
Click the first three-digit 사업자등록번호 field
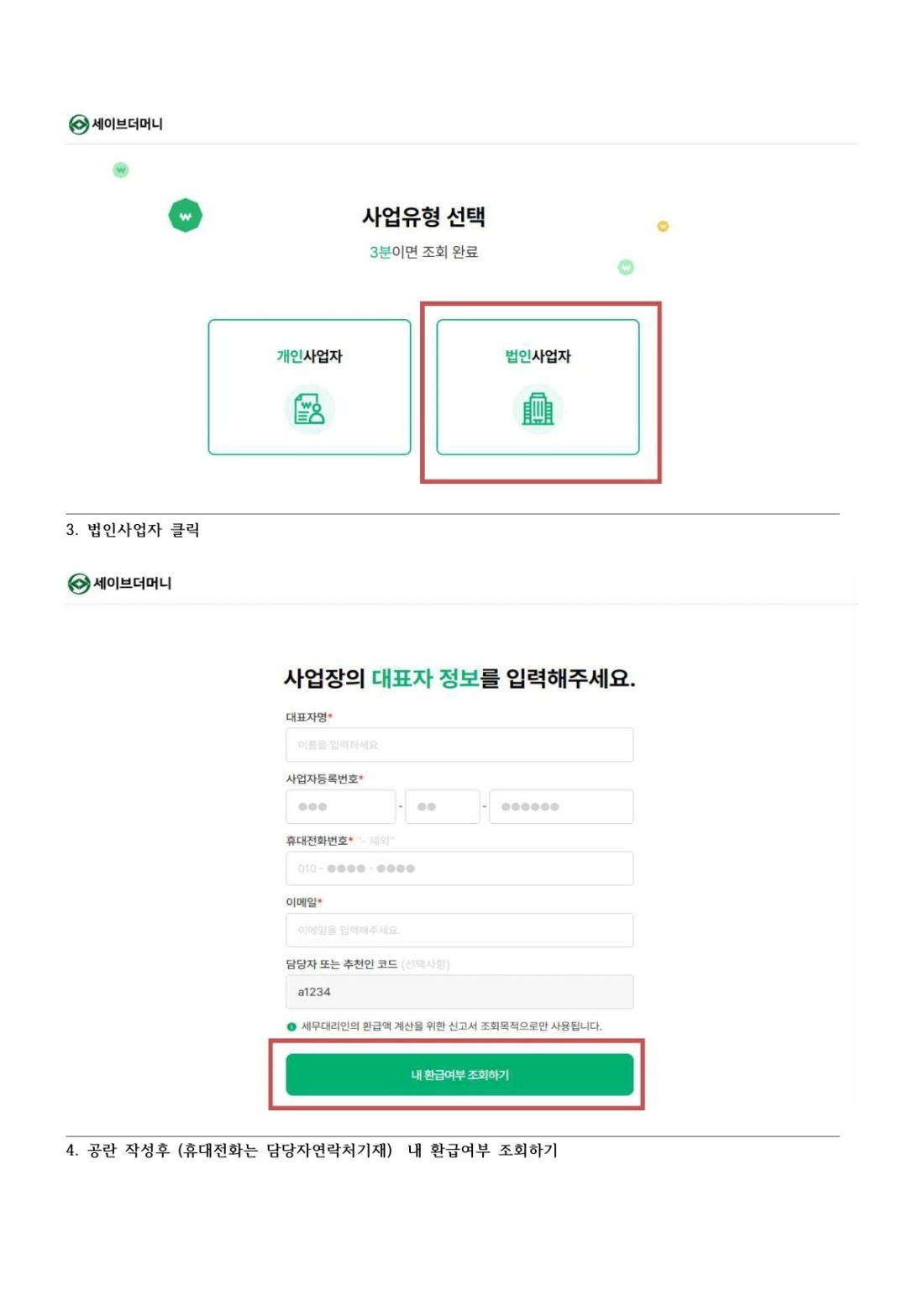(x=341, y=806)
